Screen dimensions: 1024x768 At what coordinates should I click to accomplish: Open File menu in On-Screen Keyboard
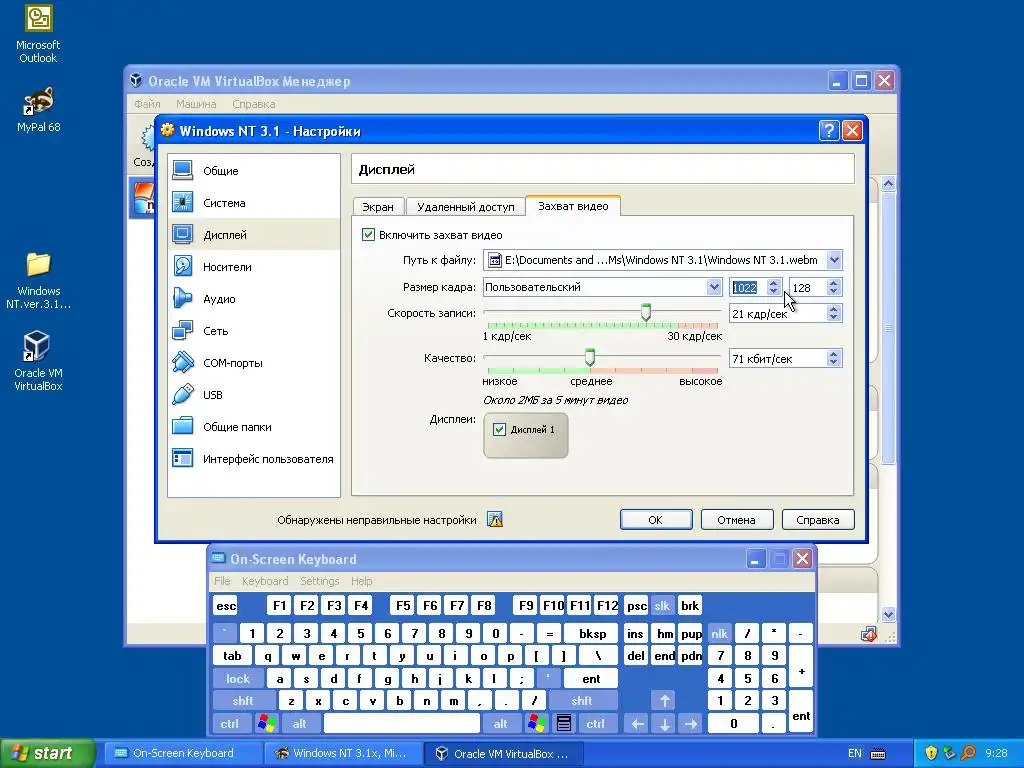click(x=222, y=581)
